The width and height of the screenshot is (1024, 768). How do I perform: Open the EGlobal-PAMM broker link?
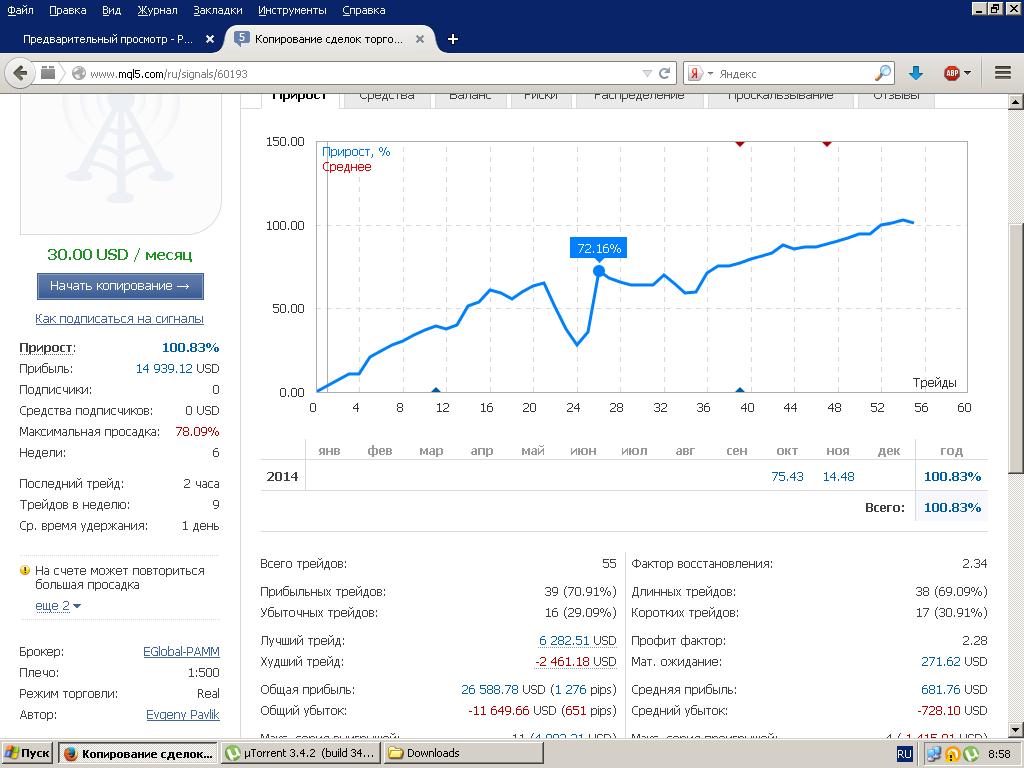(x=181, y=652)
